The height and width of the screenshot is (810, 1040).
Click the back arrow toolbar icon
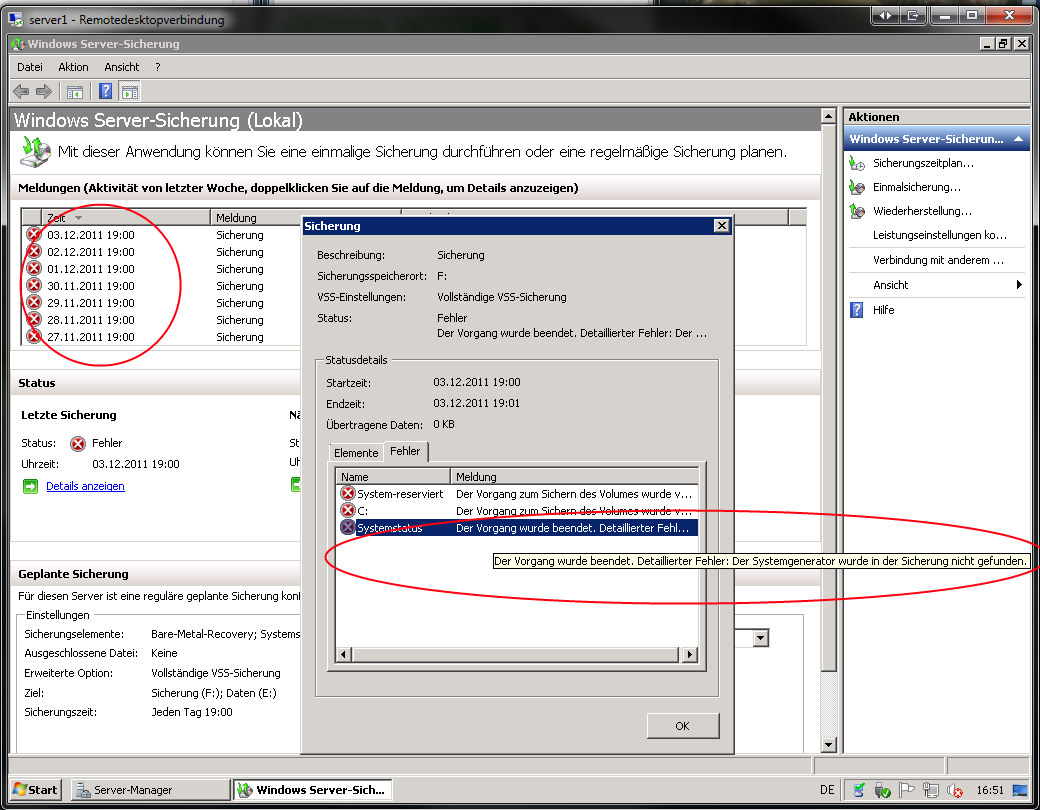(21, 92)
